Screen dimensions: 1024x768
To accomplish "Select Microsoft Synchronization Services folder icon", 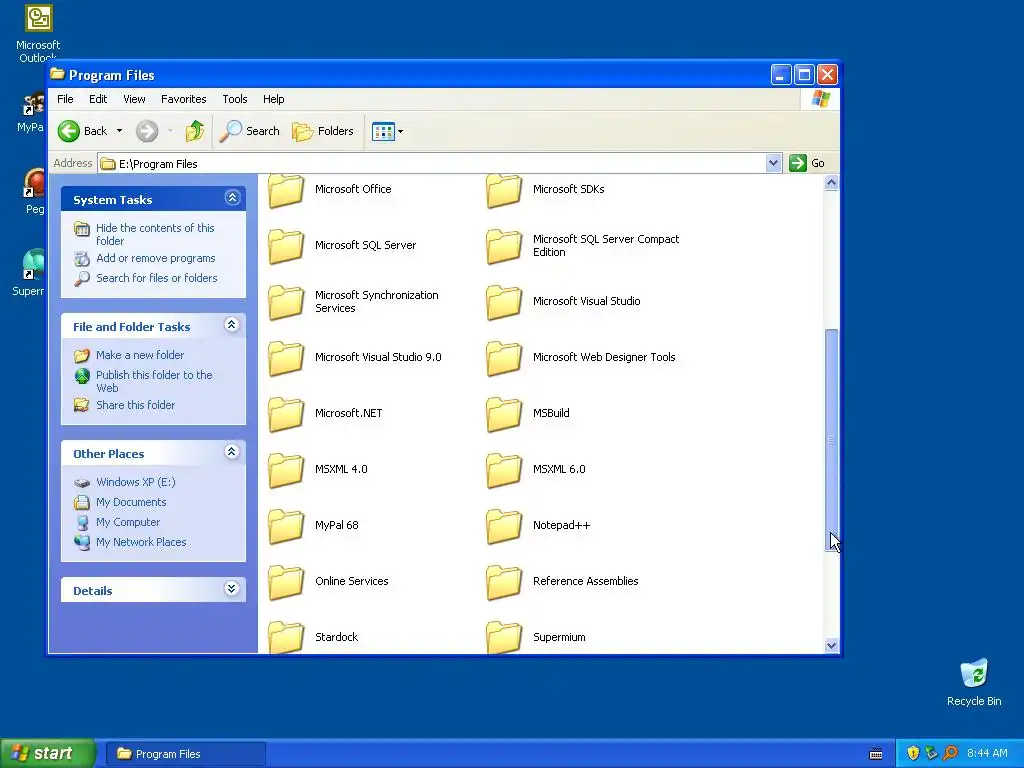I will point(286,302).
